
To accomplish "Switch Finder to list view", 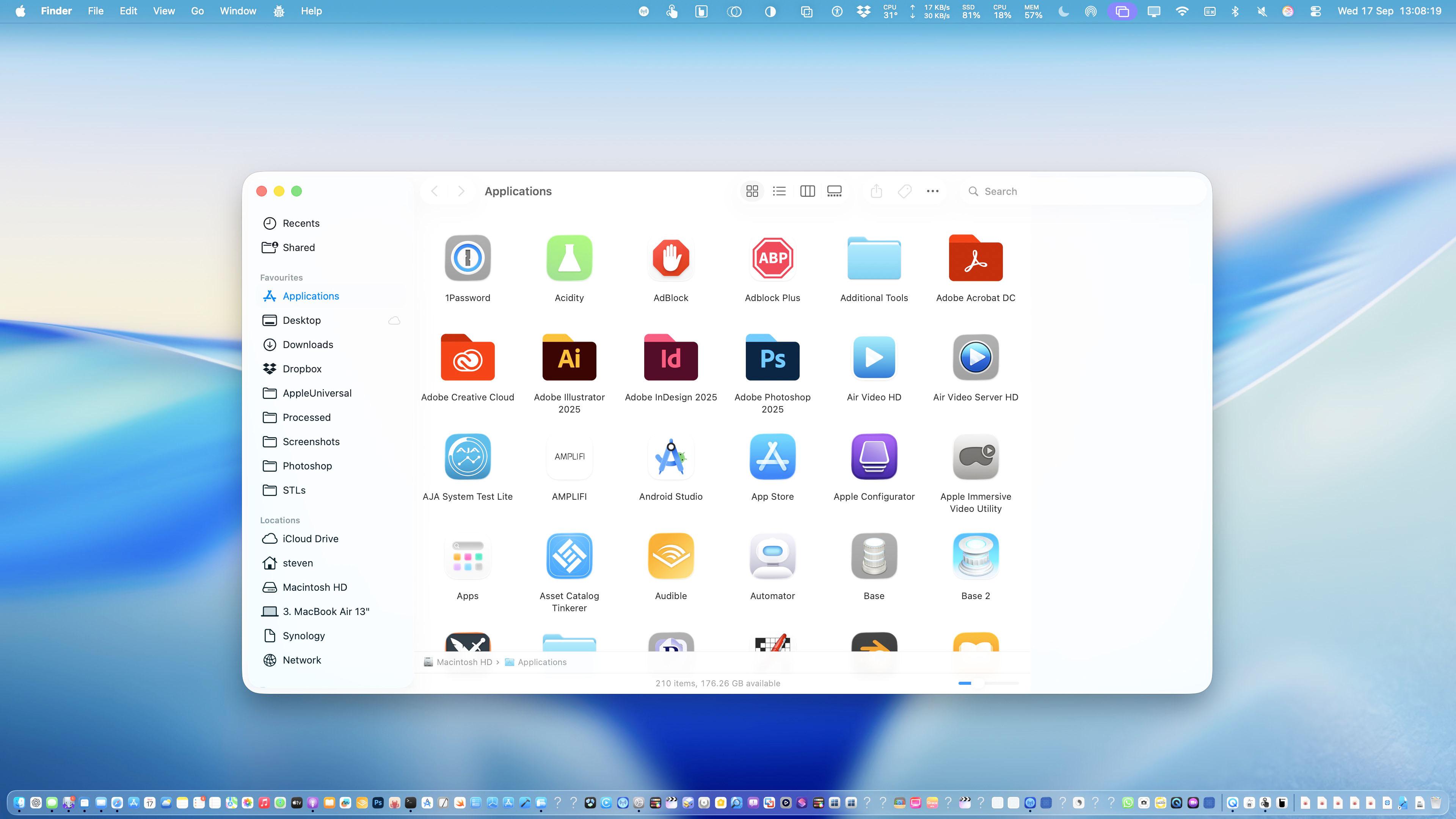I will click(780, 191).
